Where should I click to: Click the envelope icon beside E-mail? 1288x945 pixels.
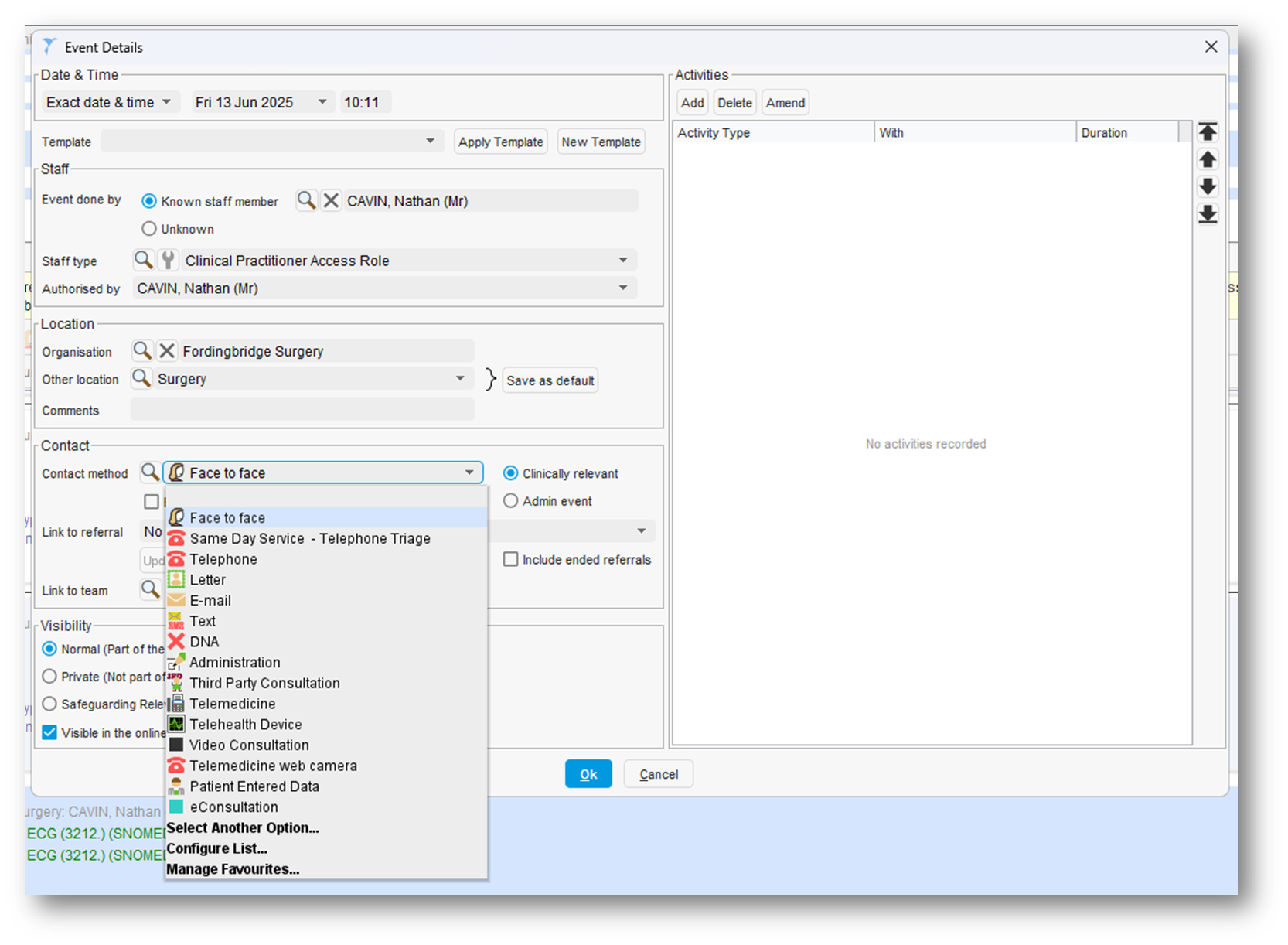[176, 600]
